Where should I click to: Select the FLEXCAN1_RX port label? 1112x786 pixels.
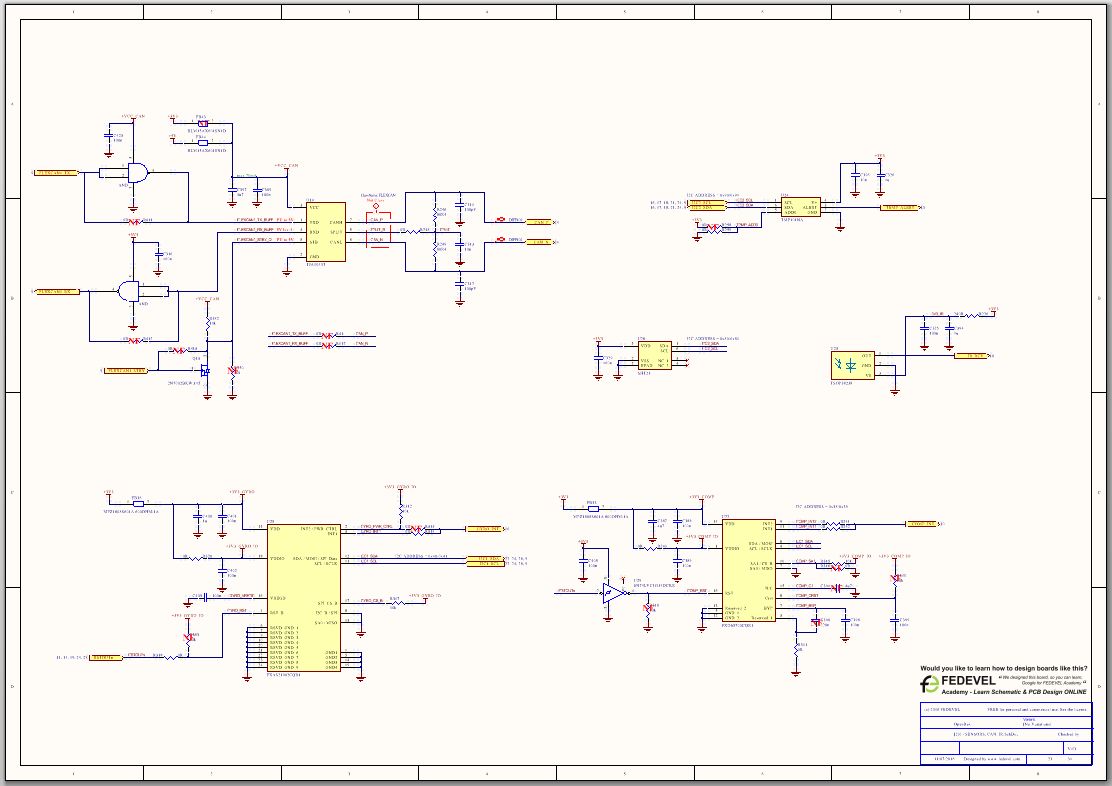pos(56,292)
